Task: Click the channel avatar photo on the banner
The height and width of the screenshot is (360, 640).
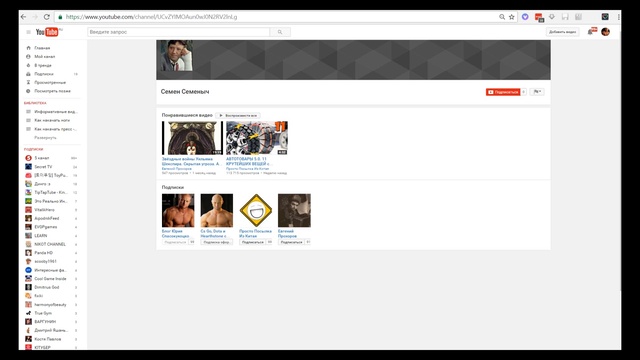Action: click(x=177, y=56)
